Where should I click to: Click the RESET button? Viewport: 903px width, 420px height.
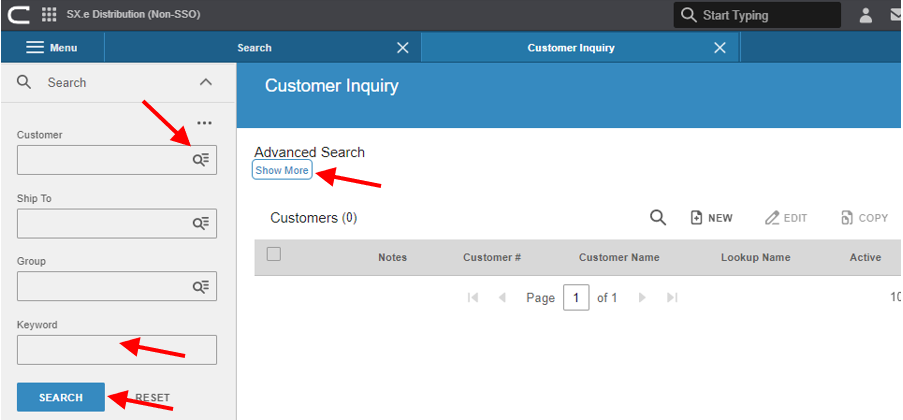(x=153, y=398)
